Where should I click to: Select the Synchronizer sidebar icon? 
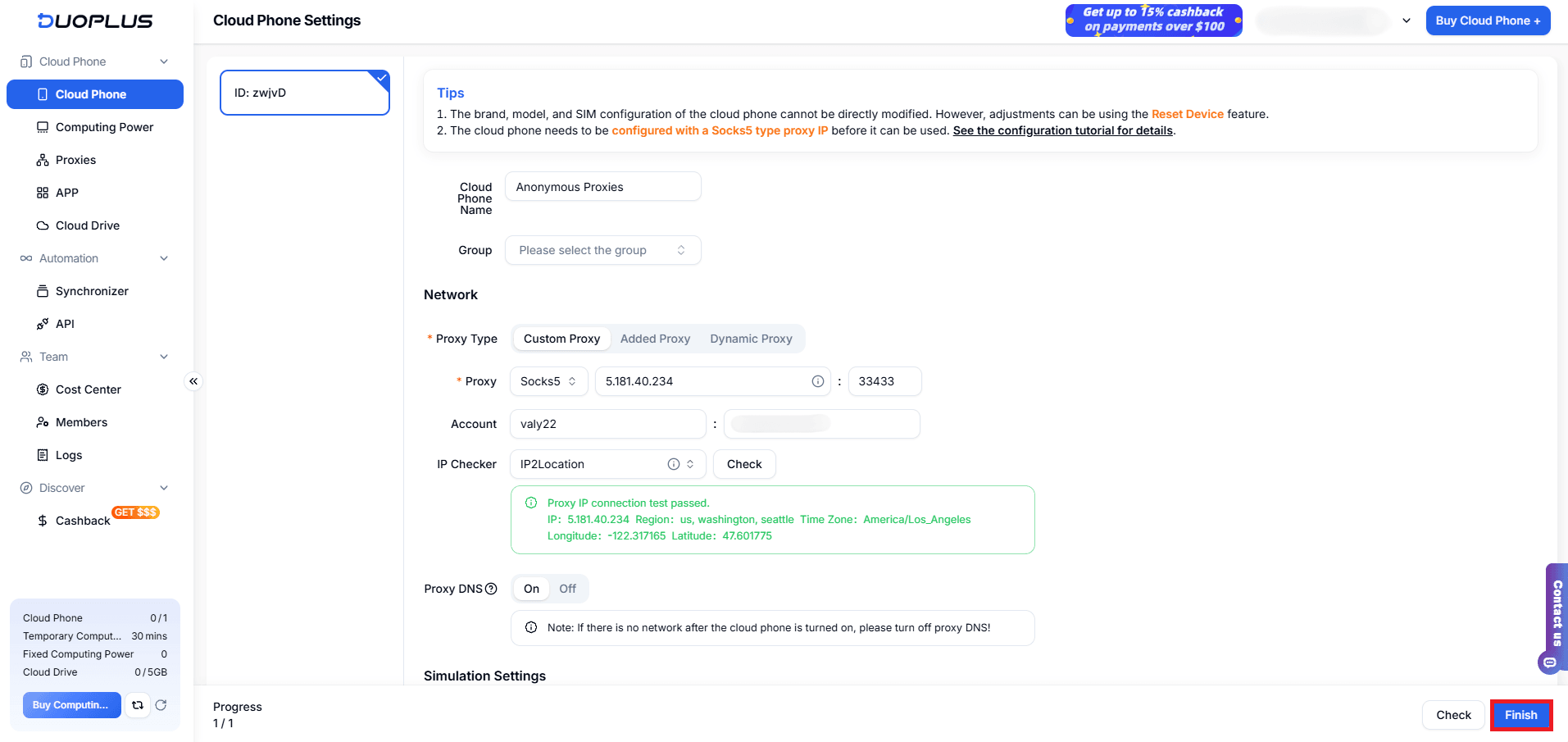[x=43, y=291]
